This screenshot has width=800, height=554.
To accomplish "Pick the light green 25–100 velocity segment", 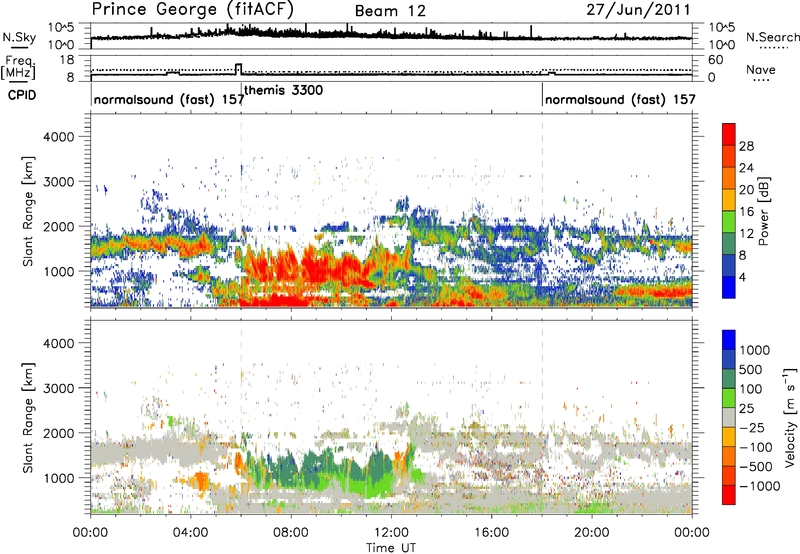I will (x=729, y=398).
